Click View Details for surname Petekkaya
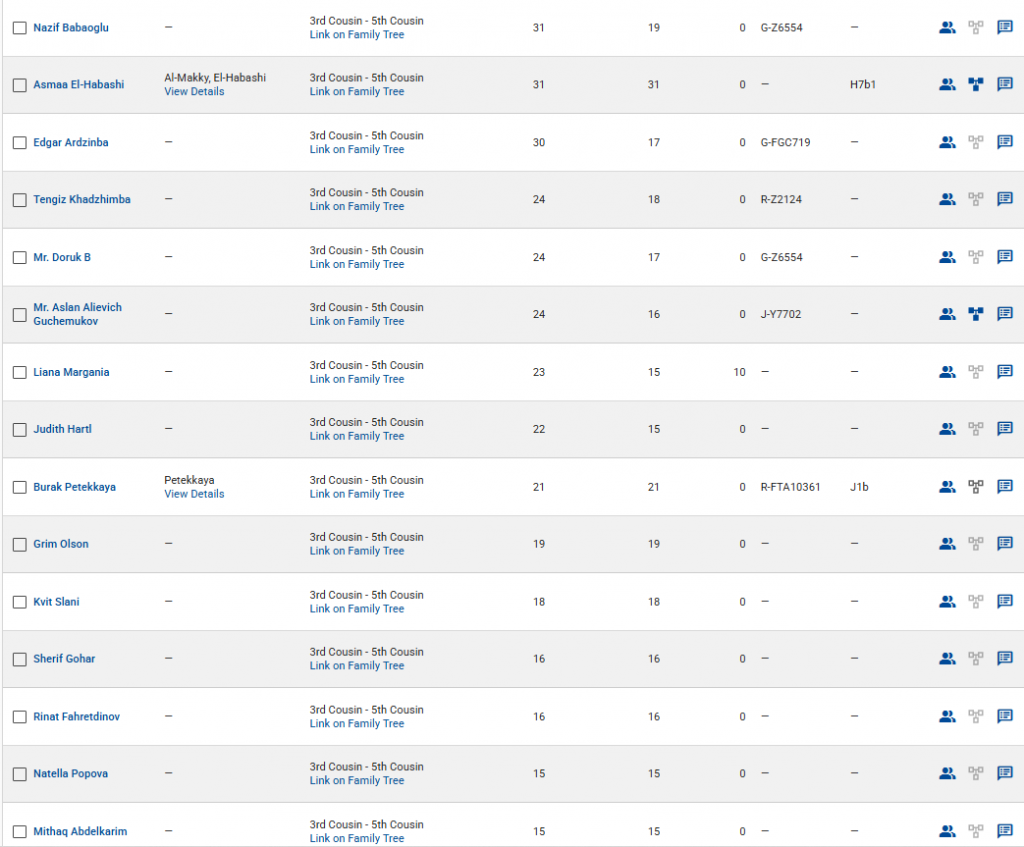 tap(194, 494)
